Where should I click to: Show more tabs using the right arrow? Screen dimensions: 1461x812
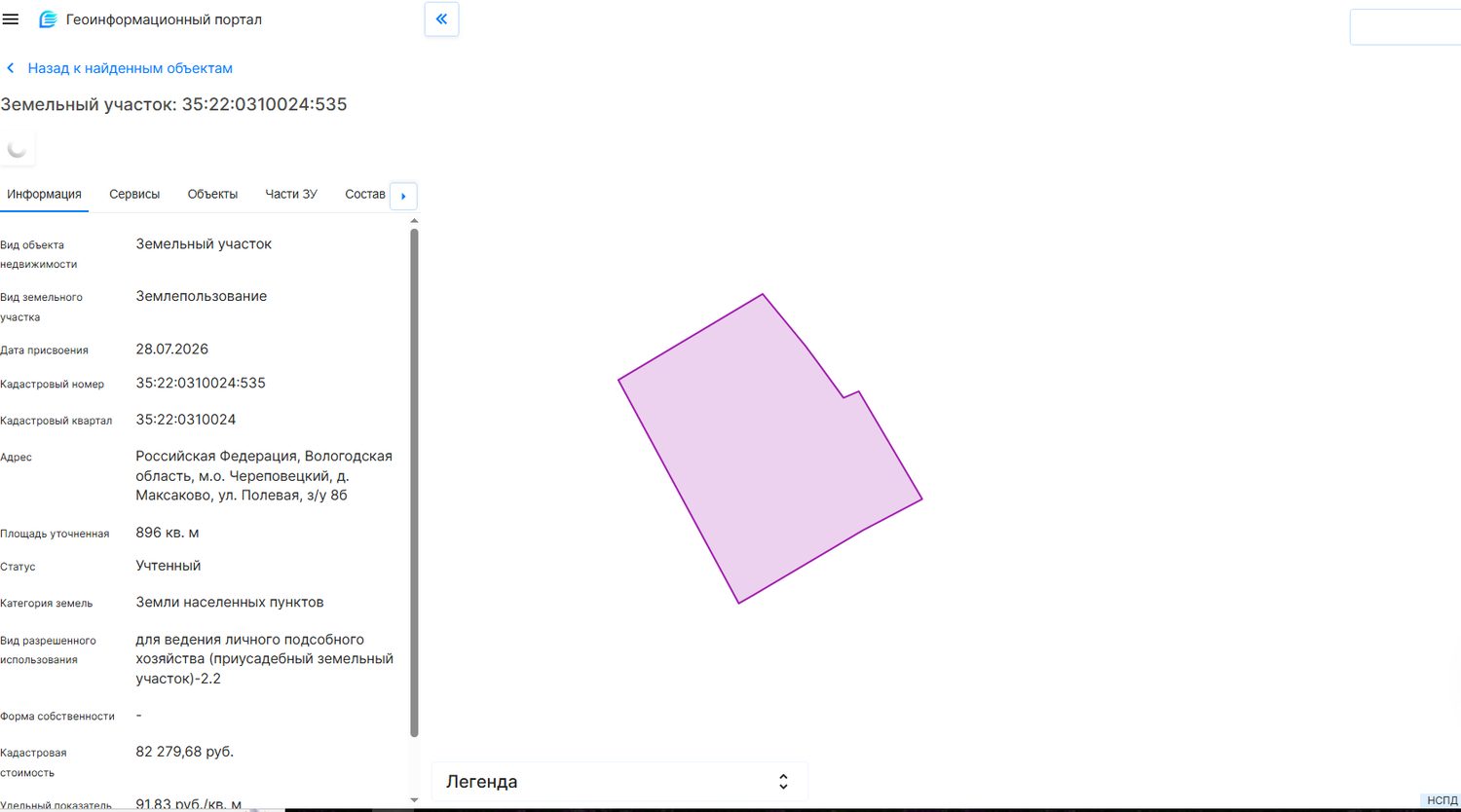[403, 196]
